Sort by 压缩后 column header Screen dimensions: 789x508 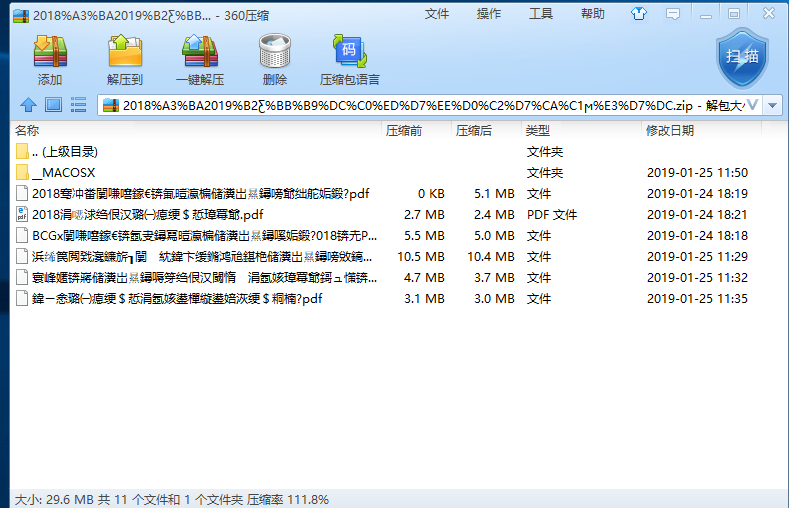click(487, 131)
